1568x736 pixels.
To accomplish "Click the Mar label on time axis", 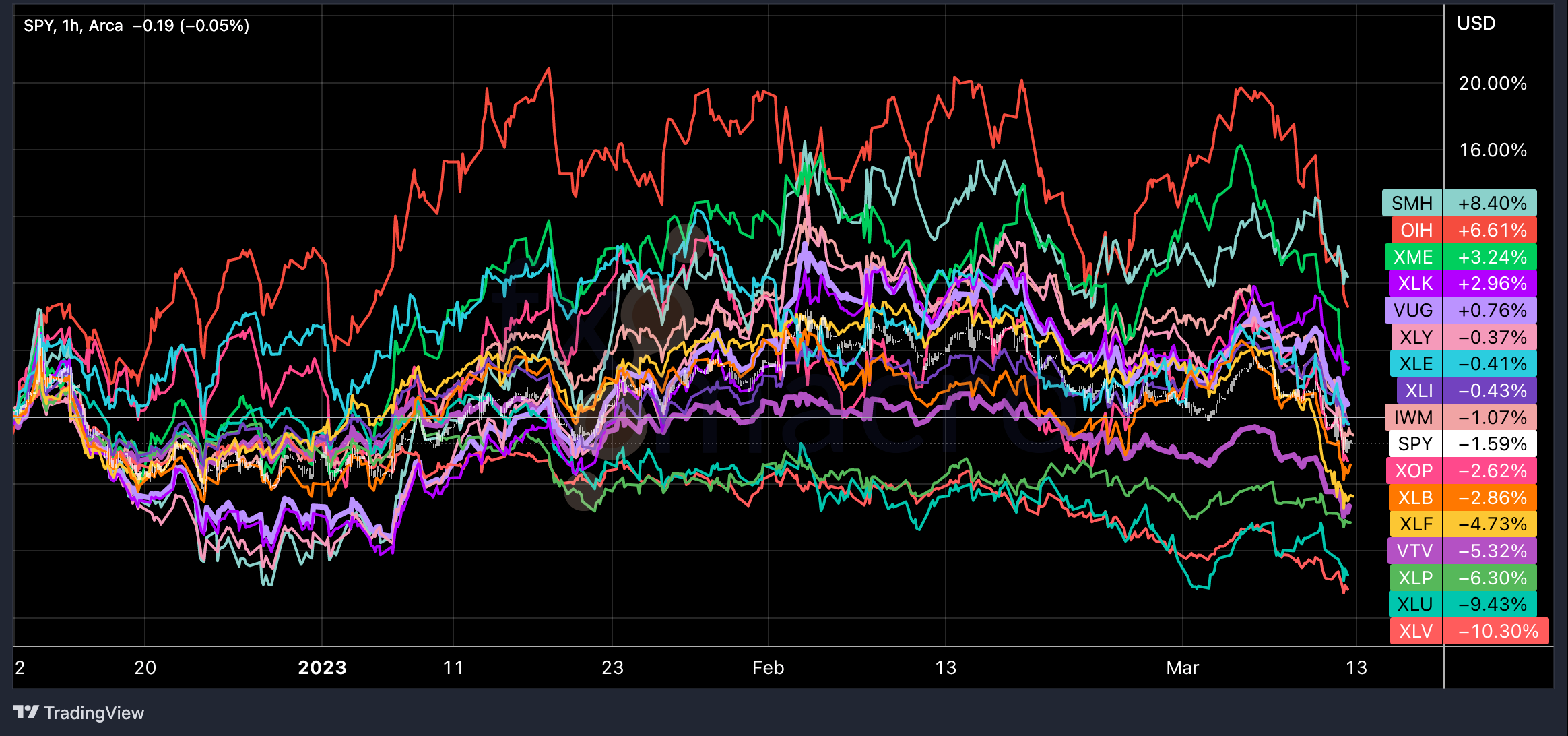I will [1182, 667].
